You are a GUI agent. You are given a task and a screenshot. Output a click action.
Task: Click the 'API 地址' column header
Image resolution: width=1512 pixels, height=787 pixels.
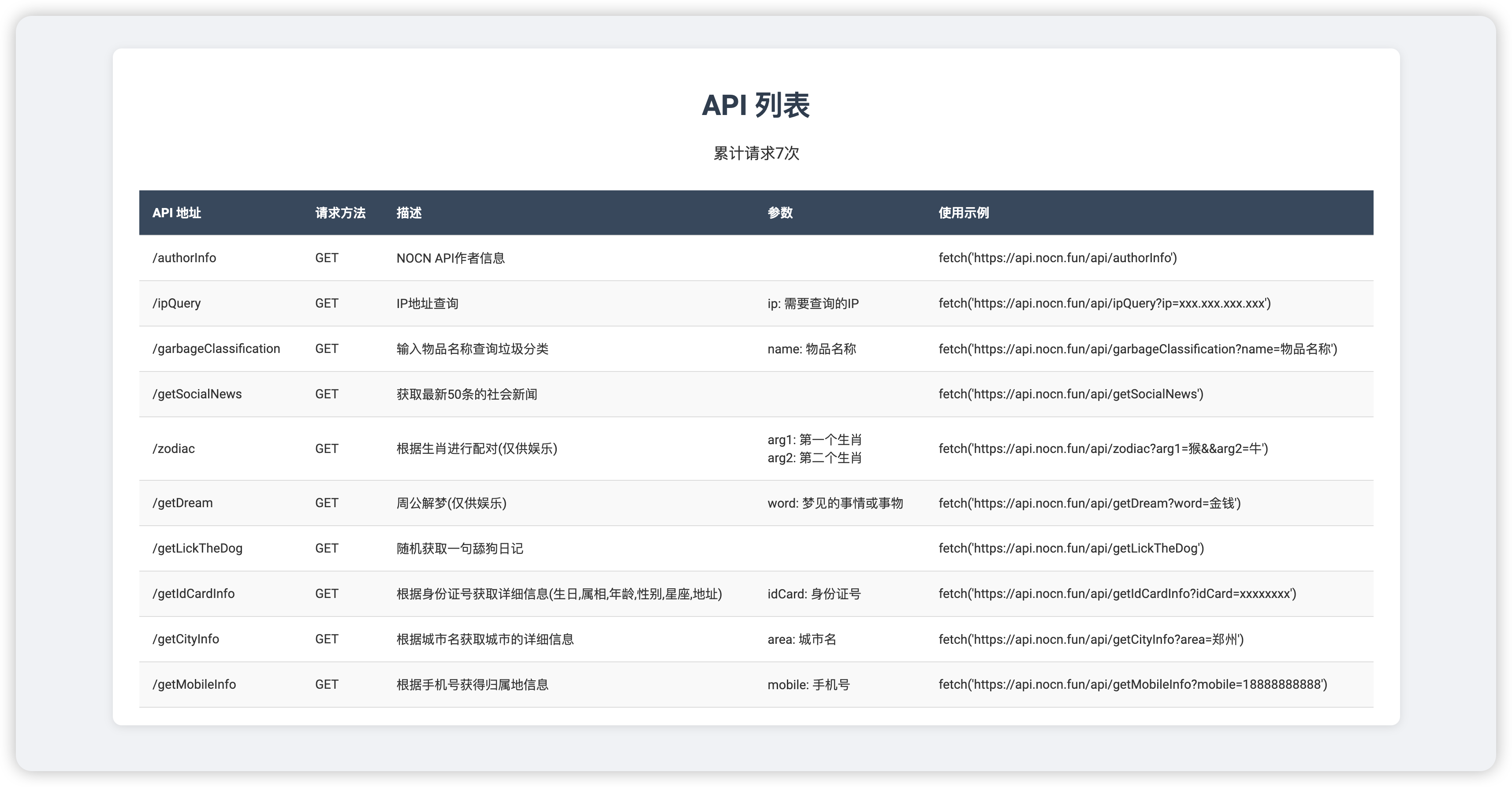[x=177, y=212]
